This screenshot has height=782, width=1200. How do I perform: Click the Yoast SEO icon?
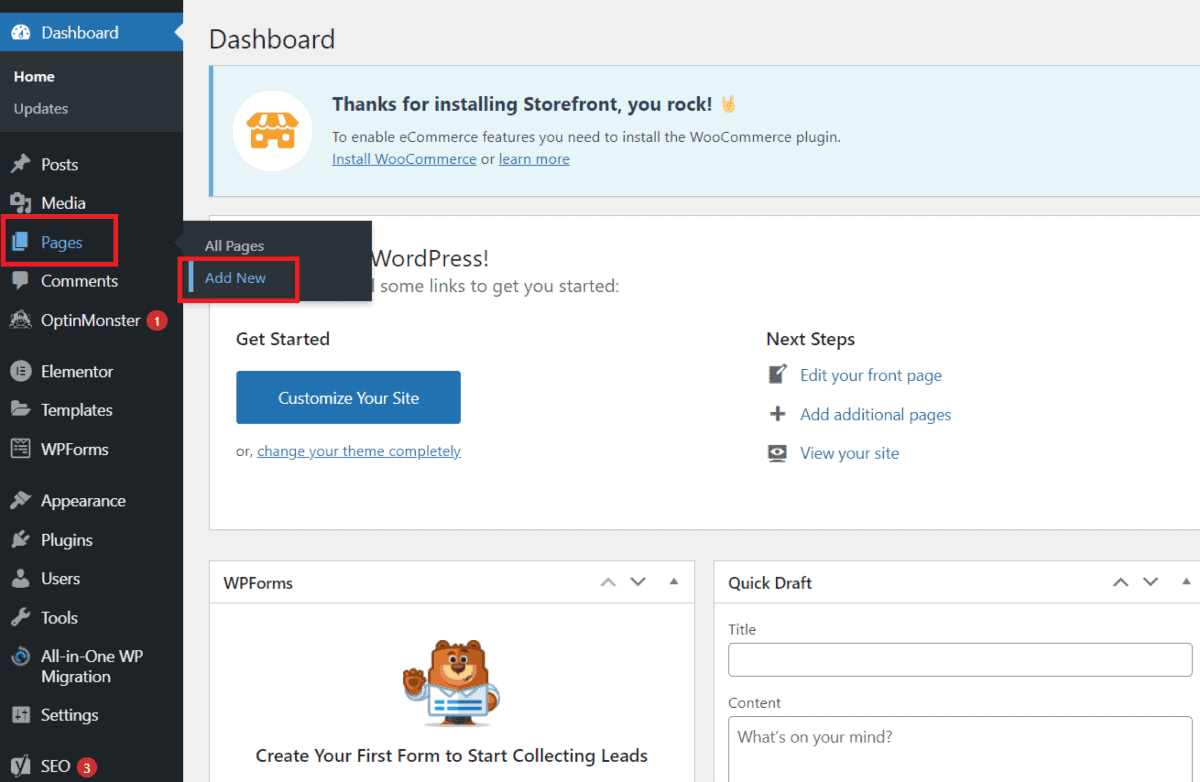coord(21,767)
